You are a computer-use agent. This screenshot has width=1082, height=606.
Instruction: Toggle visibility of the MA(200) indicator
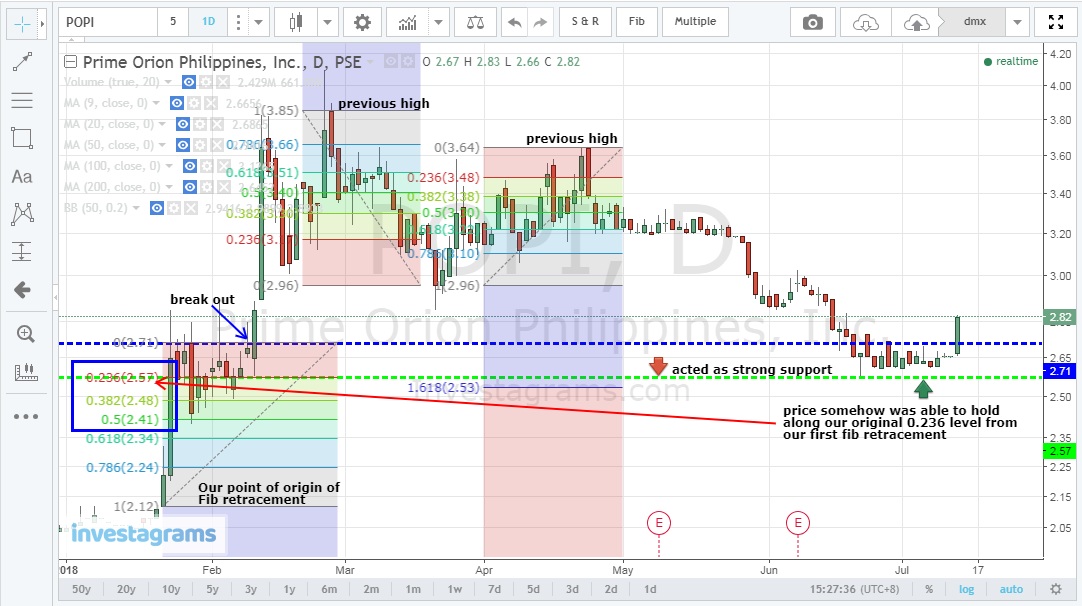coord(190,187)
